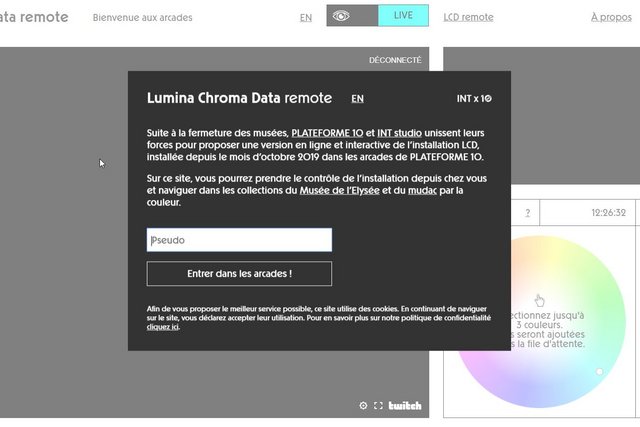Image resolution: width=640 pixels, height=427 pixels.
Task: Click the question mark help icon
Action: tap(527, 213)
